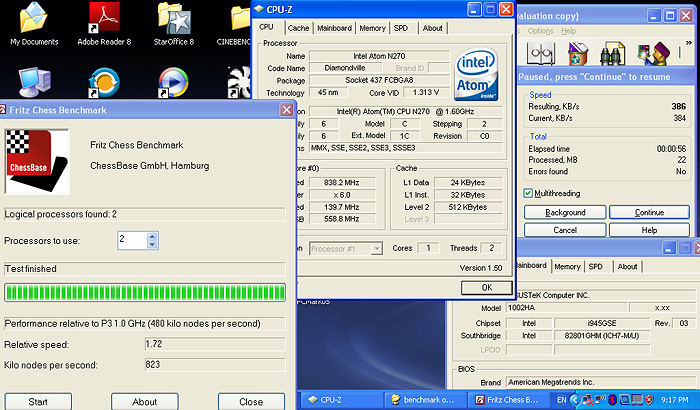The height and width of the screenshot is (410, 700).
Task: Expand WinRAR toolbar overflow chevron
Action: pos(688,43)
